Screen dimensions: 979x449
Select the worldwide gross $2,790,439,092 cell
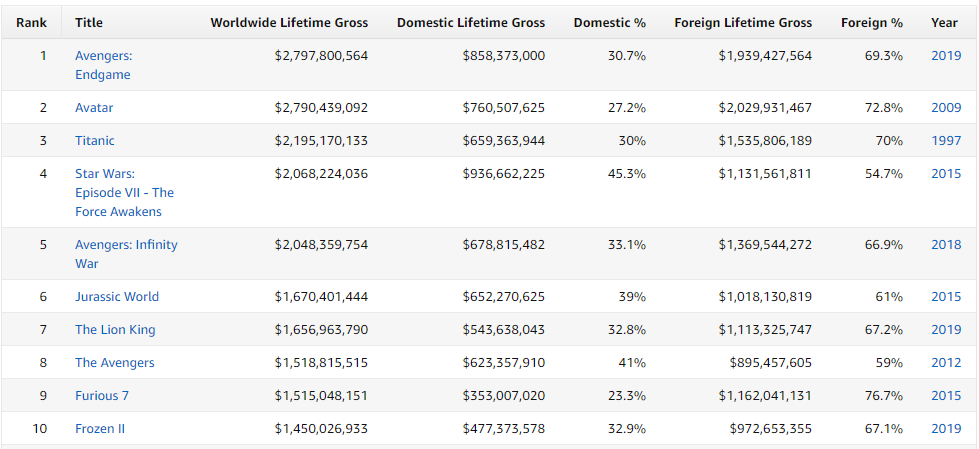pos(322,107)
